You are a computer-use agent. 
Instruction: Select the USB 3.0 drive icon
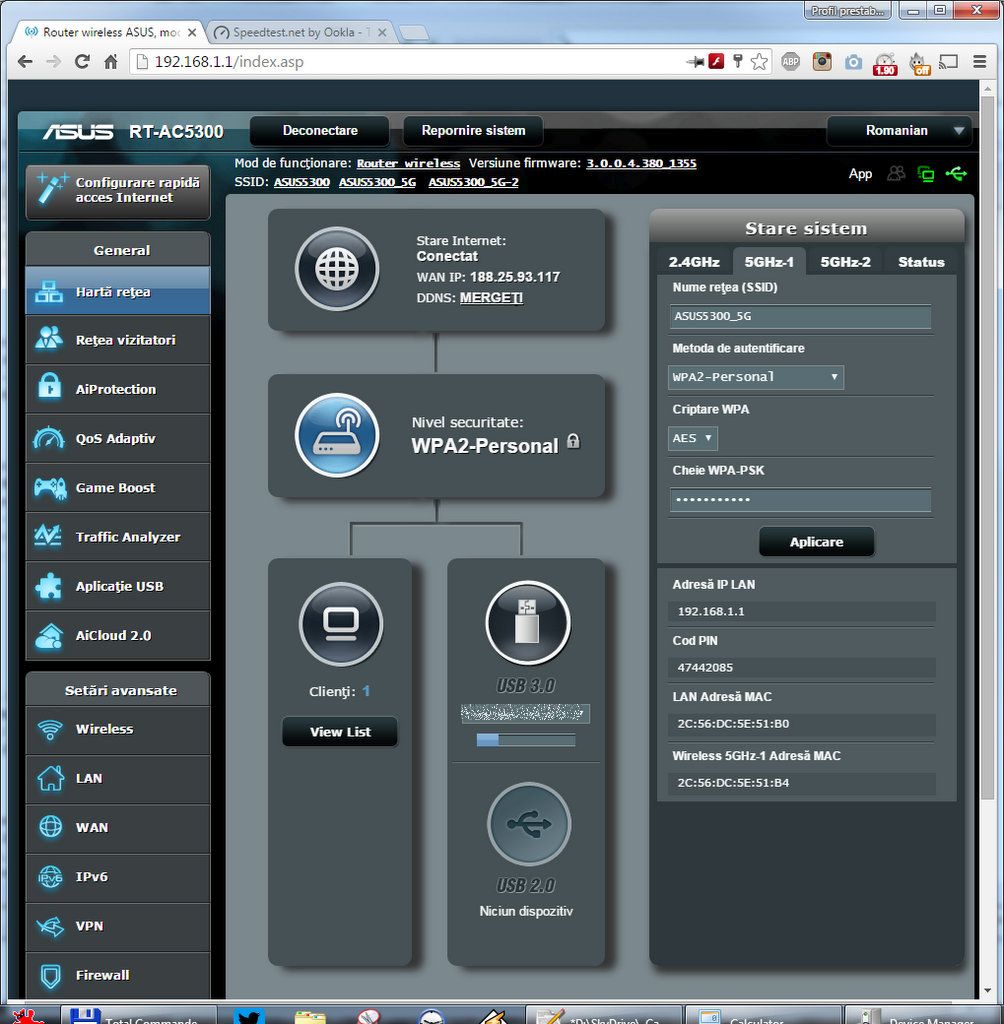528,622
